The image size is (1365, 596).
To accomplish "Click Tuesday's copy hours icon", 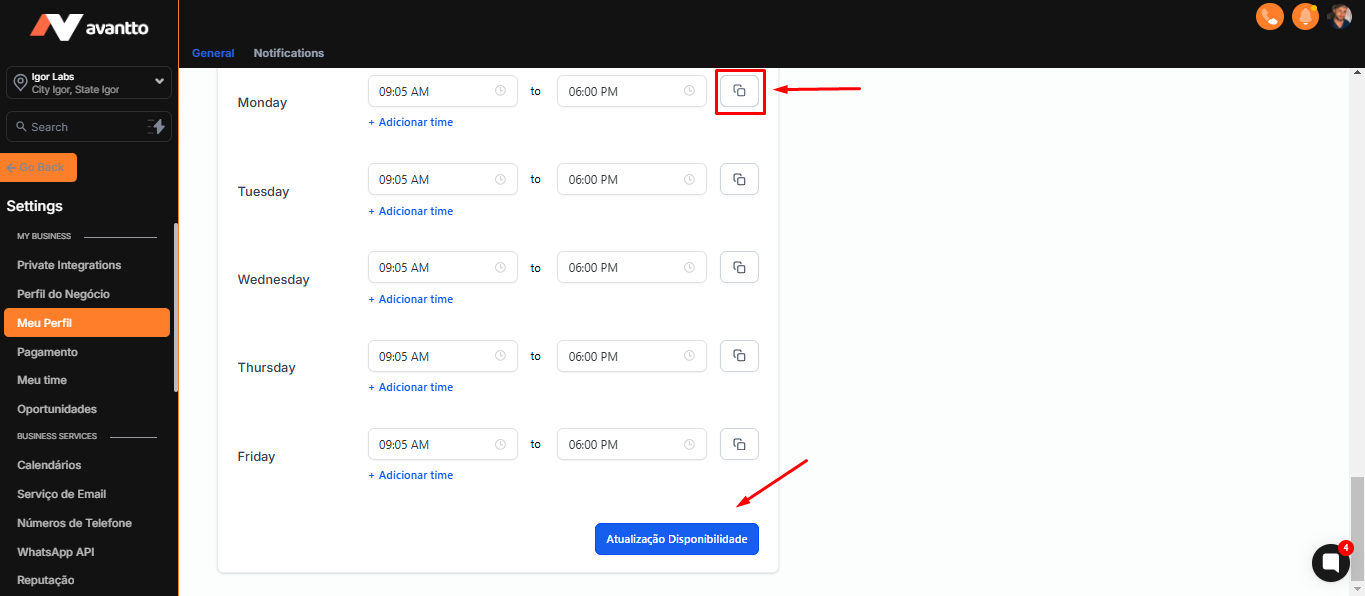I will pos(739,179).
